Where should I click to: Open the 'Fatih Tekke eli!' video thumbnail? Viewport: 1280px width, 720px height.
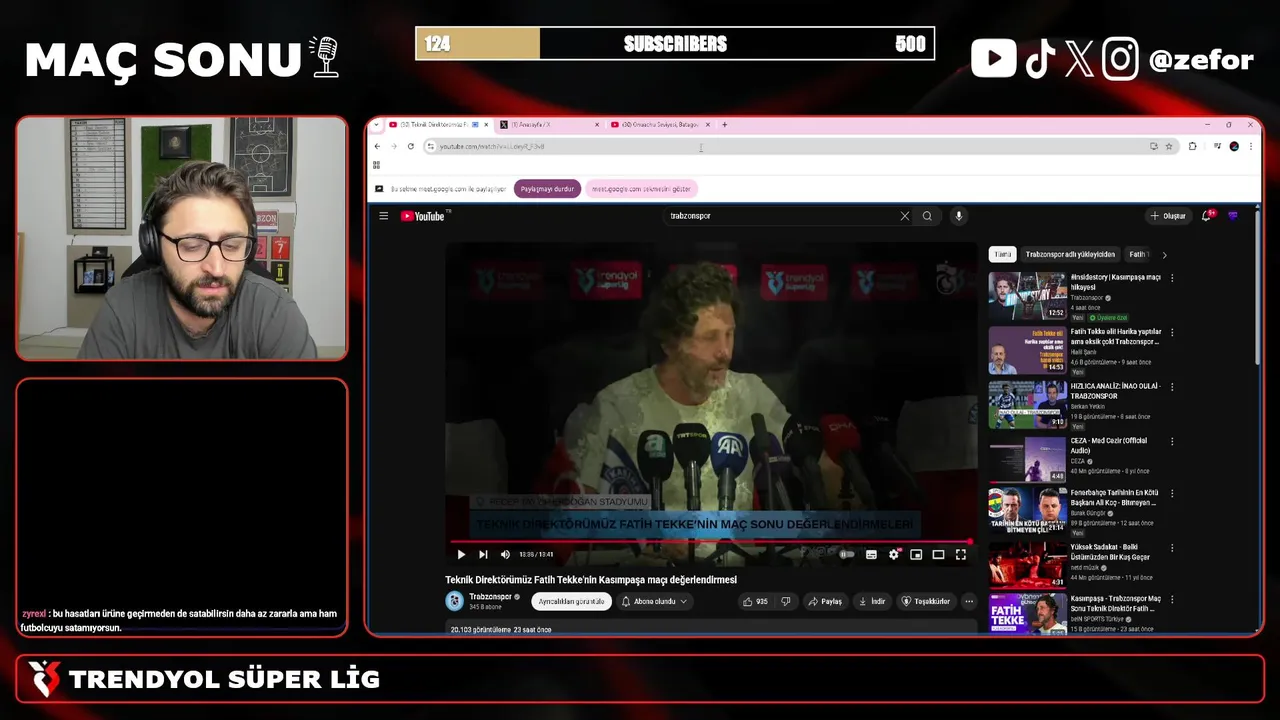pos(1027,349)
